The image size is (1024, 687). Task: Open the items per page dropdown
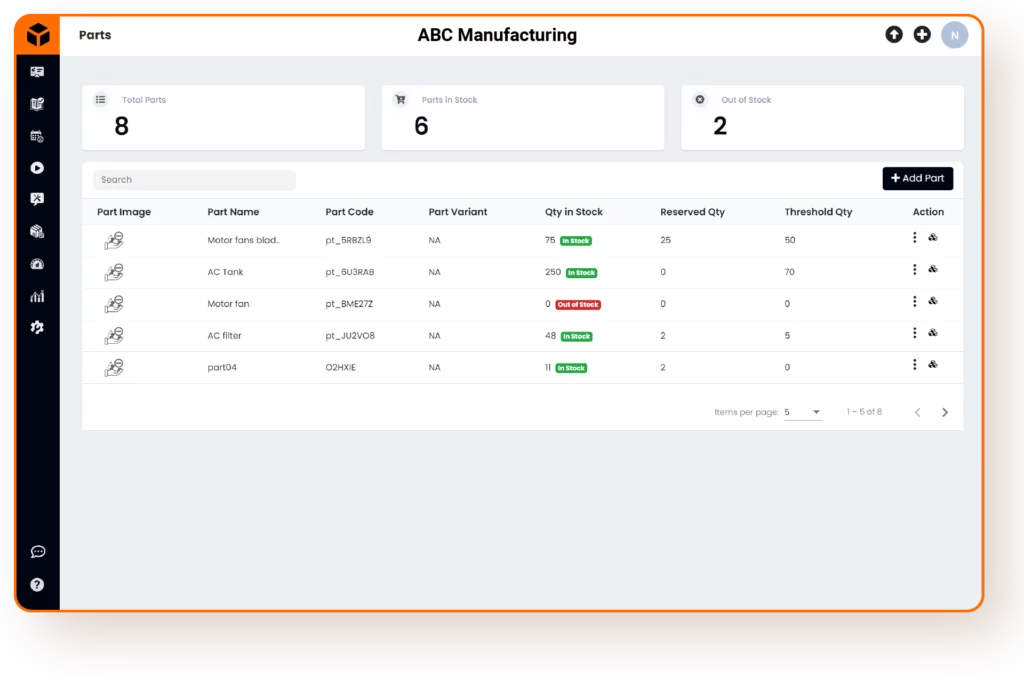pyautogui.click(x=803, y=412)
